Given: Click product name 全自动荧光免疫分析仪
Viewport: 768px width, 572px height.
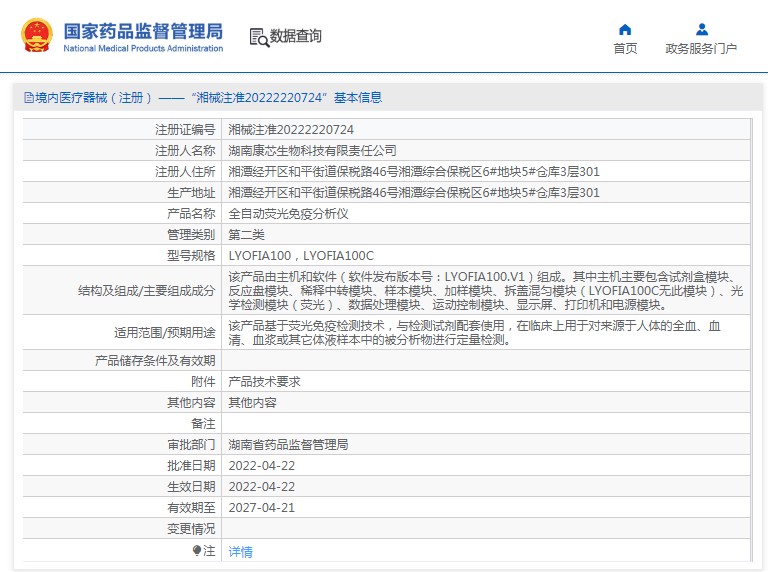Looking at the screenshot, I should pyautogui.click(x=288, y=214).
